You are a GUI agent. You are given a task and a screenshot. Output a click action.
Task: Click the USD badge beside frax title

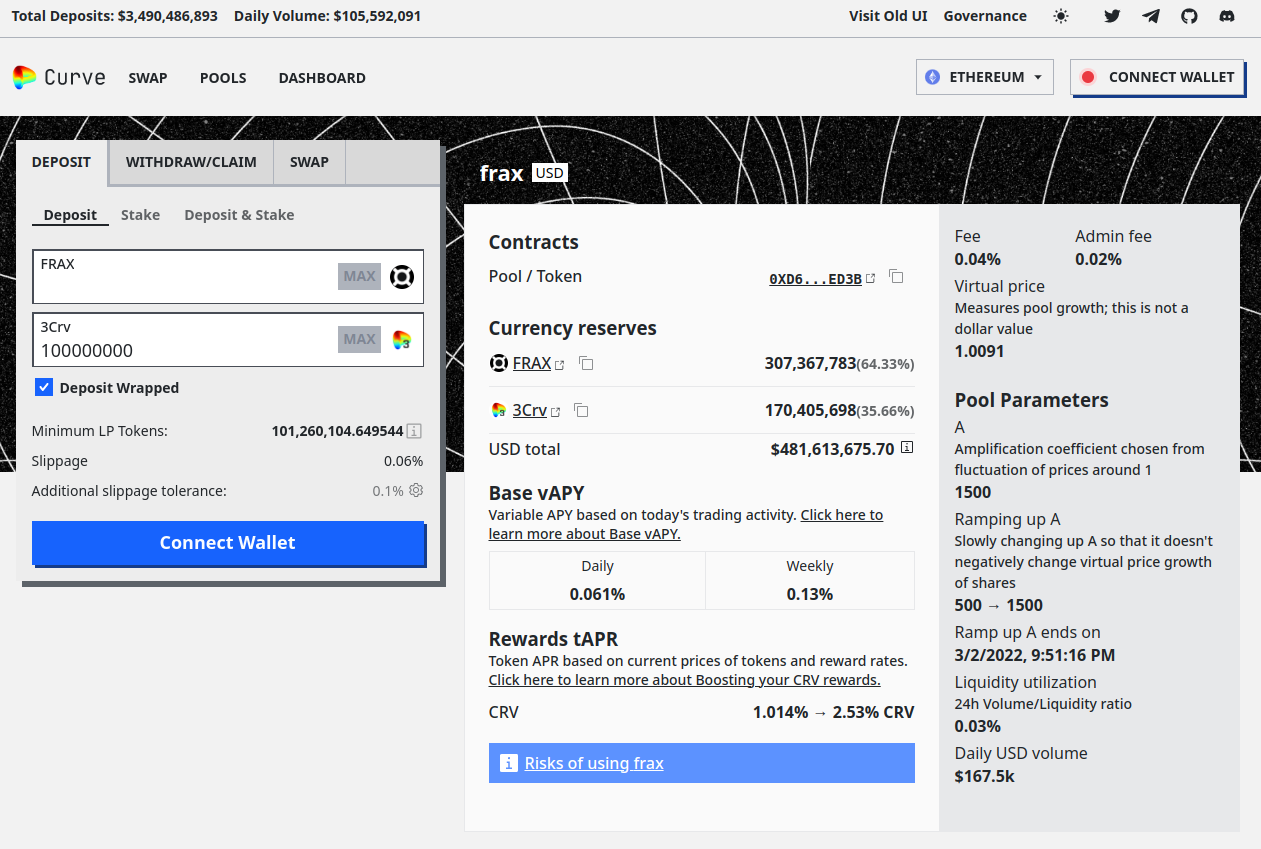tap(550, 173)
